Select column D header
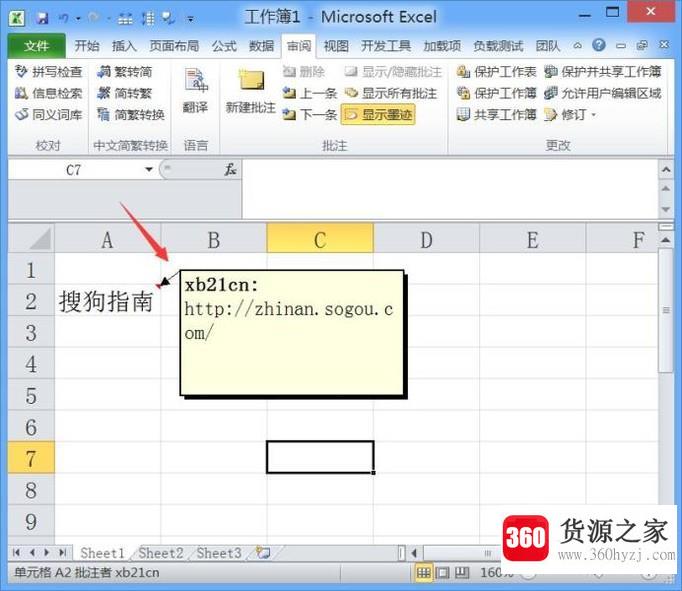Viewport: 682px width, 591px height. point(426,239)
